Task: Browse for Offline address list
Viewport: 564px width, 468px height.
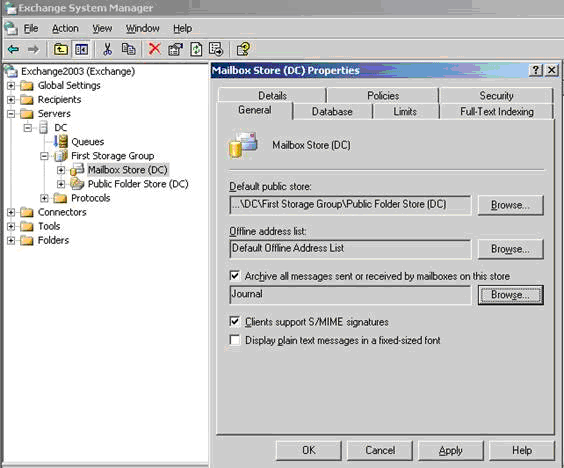Action: pos(510,249)
